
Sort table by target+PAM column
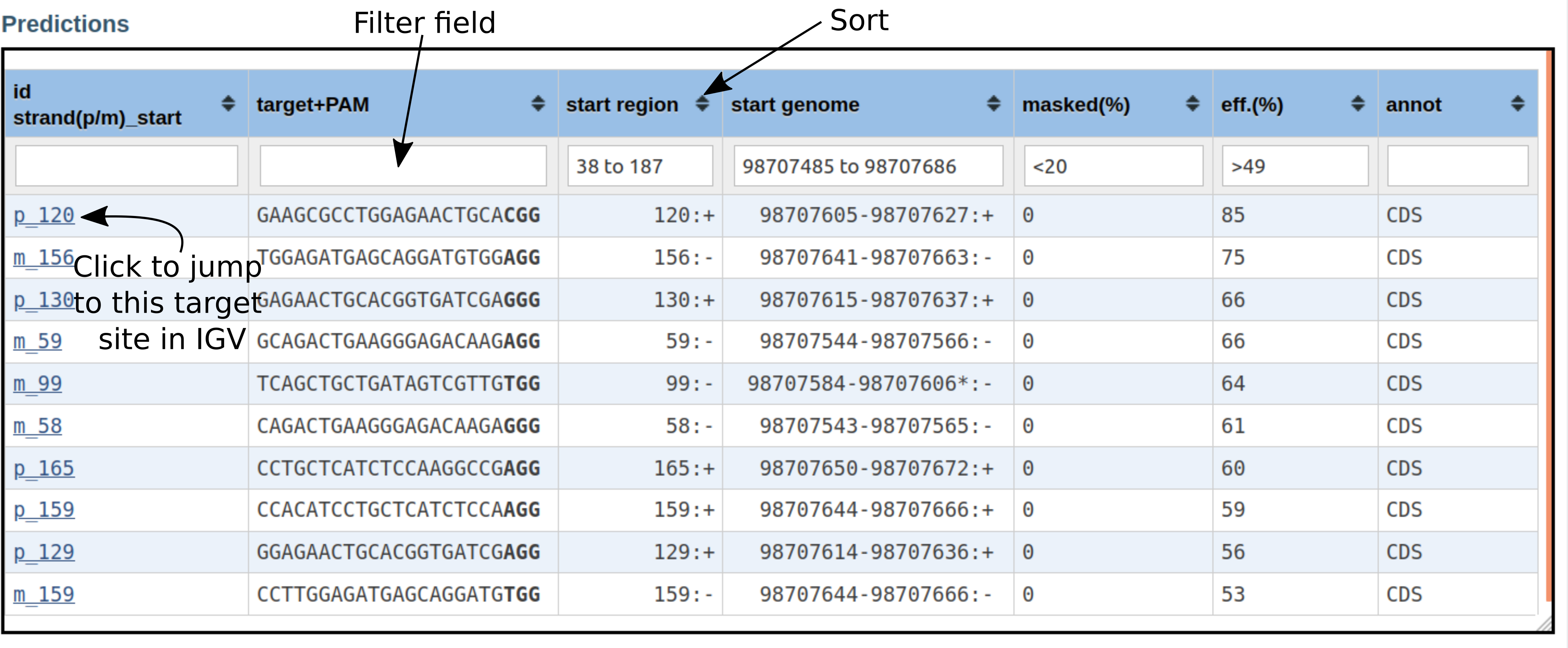coord(538,103)
